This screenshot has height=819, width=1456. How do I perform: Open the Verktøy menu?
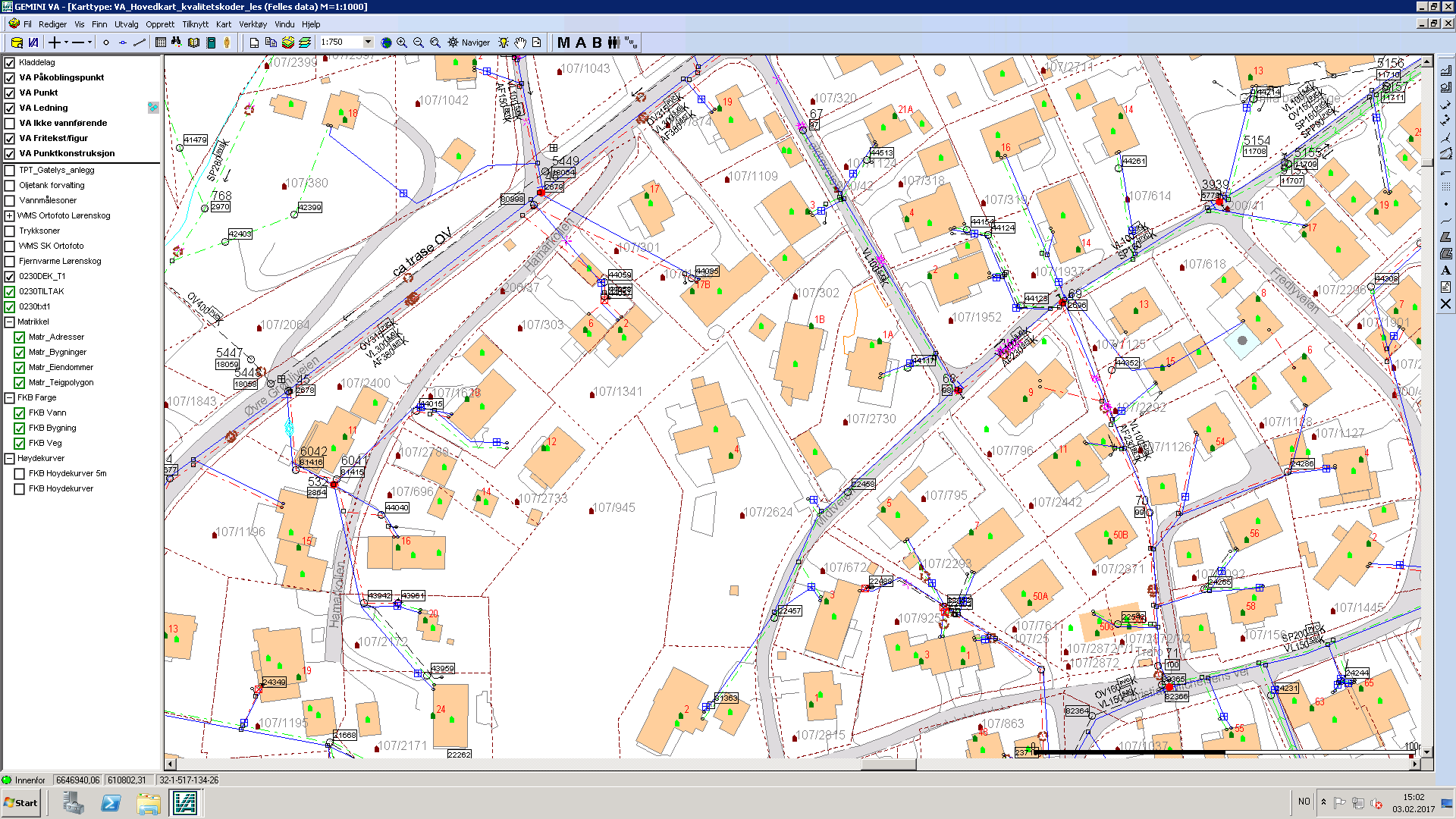(x=253, y=24)
